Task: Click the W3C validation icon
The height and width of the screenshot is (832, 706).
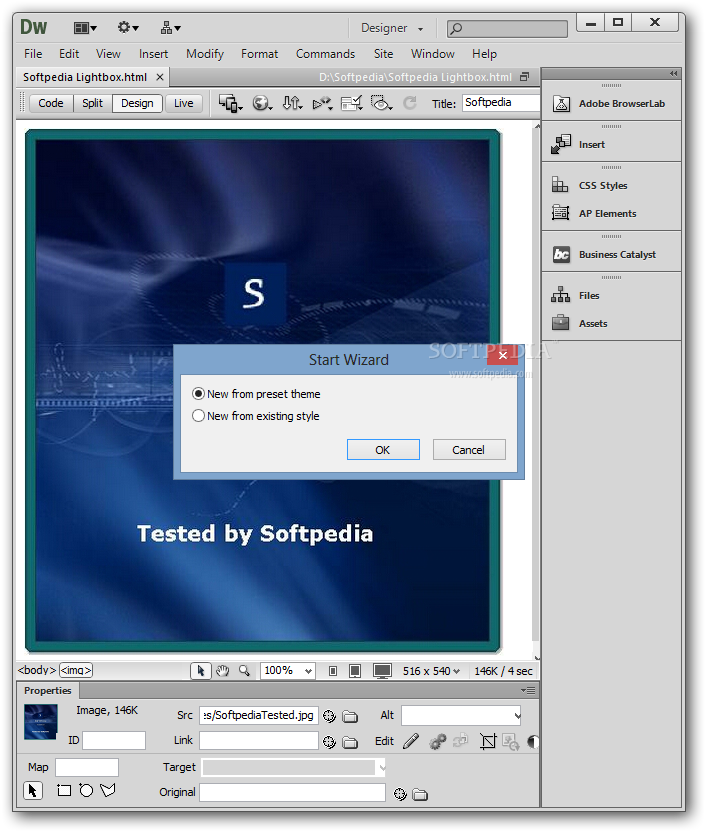Action: (x=323, y=103)
